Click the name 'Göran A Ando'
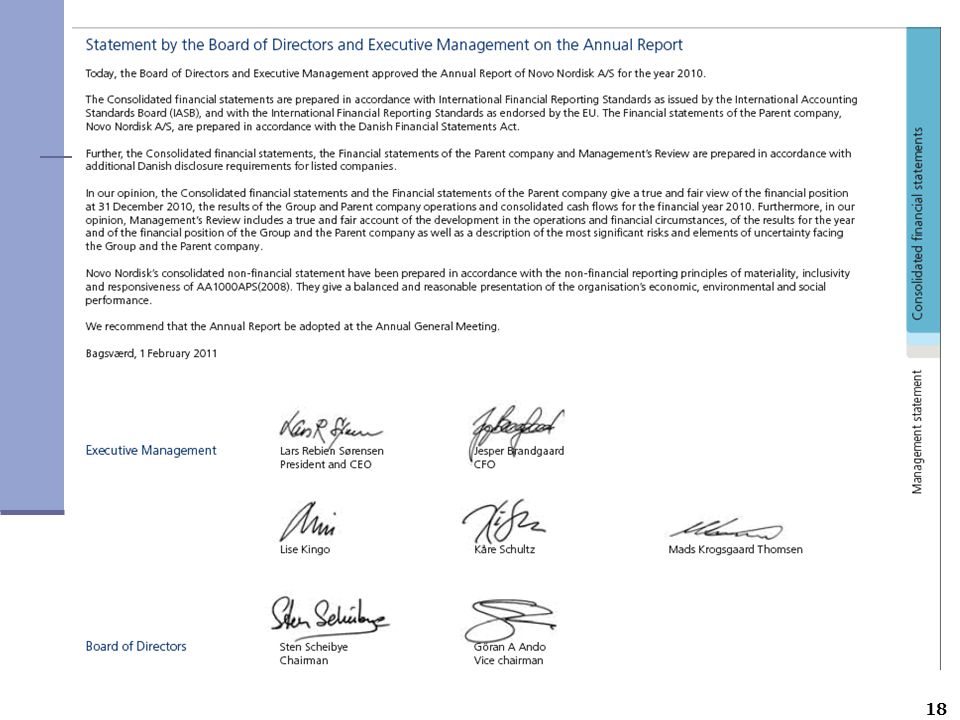Screen dimensions: 960x720 coord(509,647)
